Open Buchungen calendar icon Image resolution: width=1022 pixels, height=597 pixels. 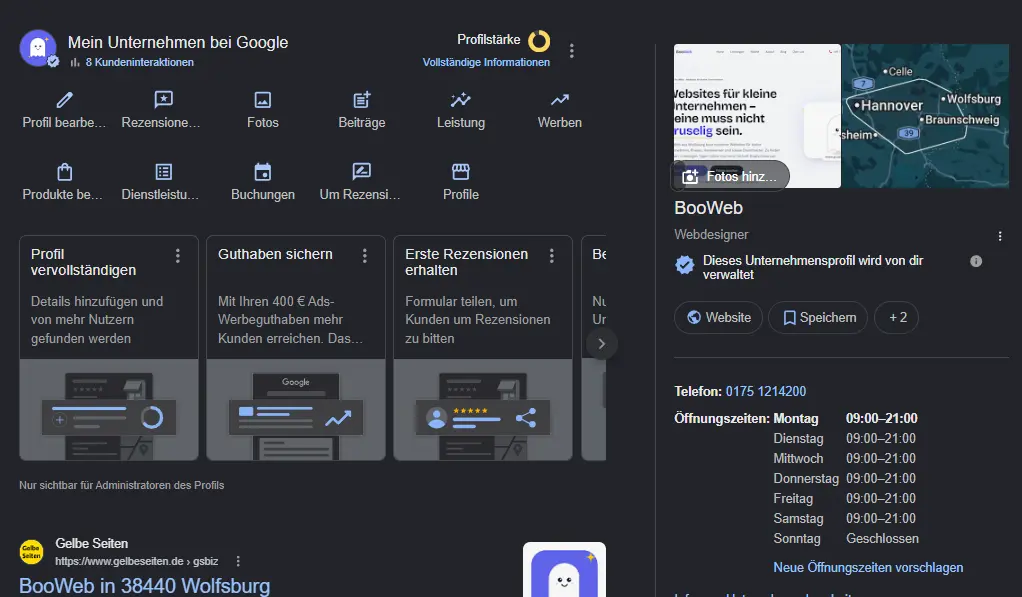263,172
